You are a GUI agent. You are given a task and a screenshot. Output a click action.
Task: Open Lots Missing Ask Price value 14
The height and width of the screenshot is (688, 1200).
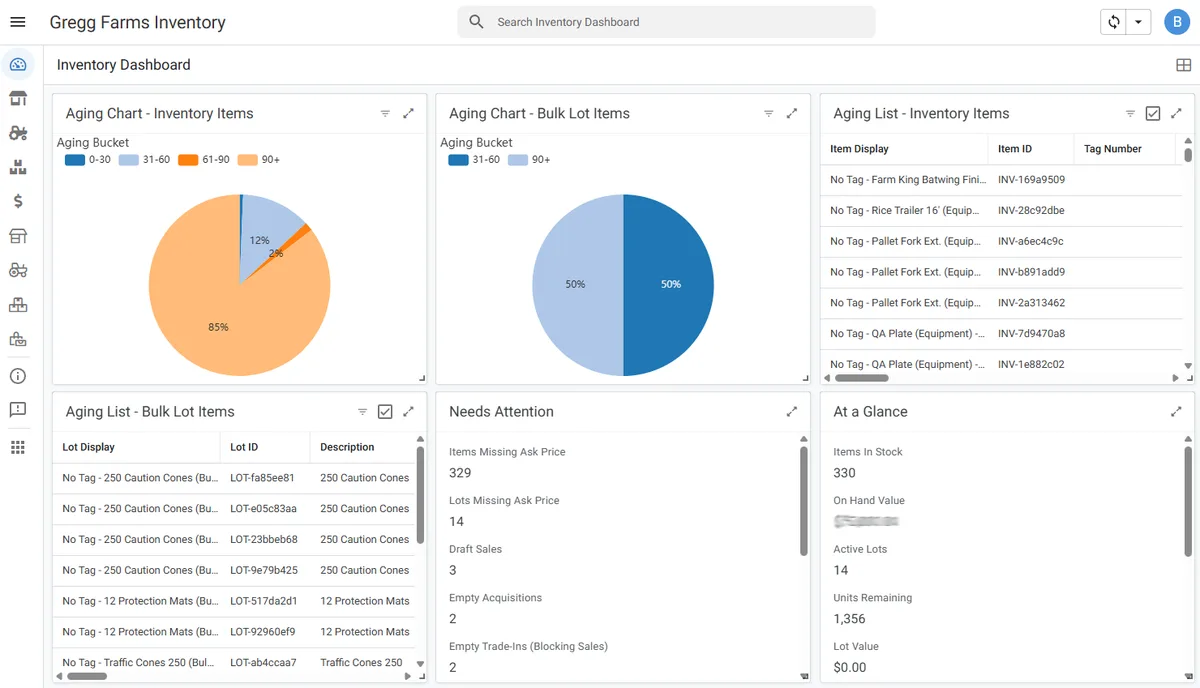457,522
